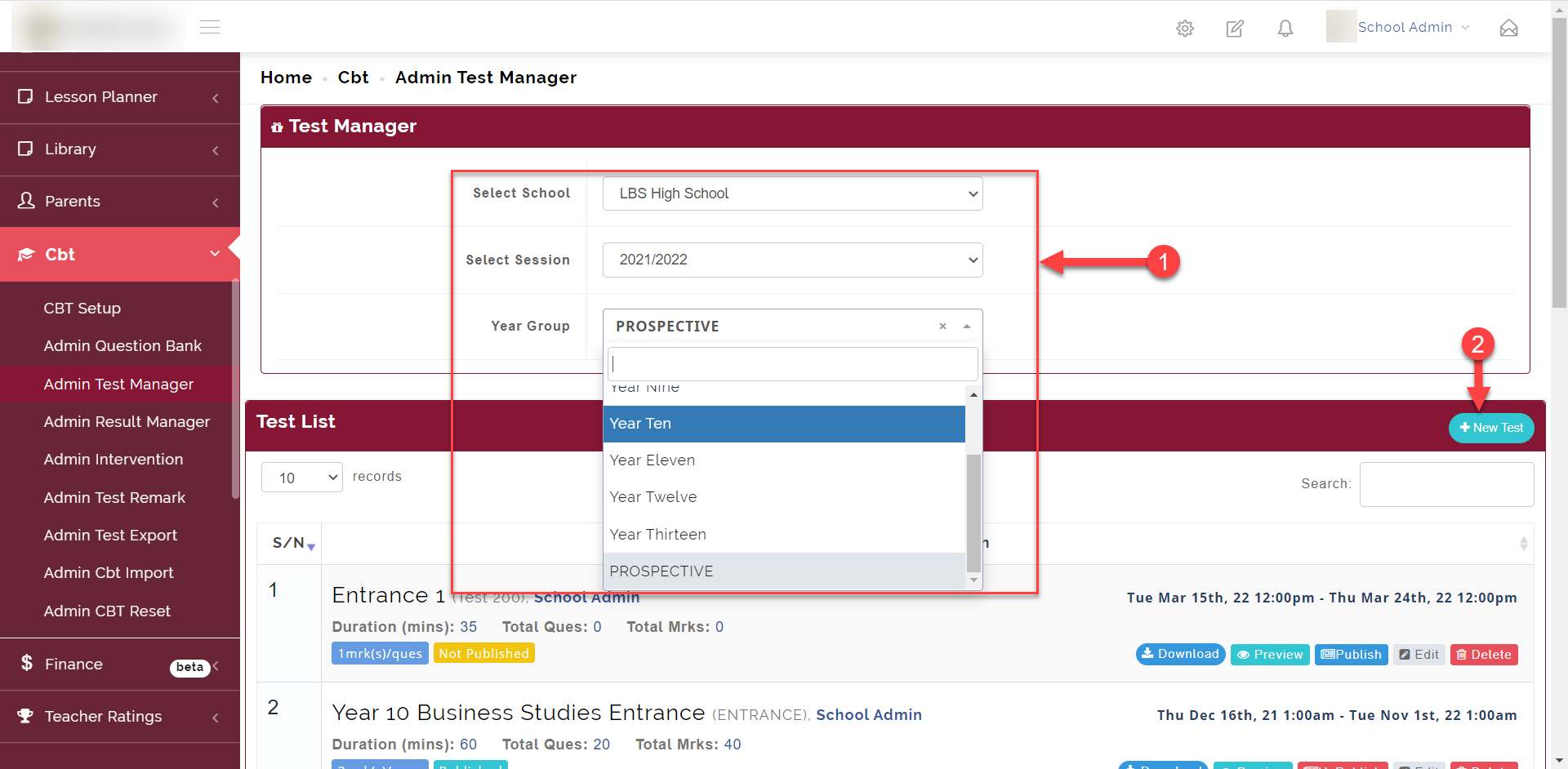
Task: Click the compose/edit note icon in header
Action: point(1235,29)
